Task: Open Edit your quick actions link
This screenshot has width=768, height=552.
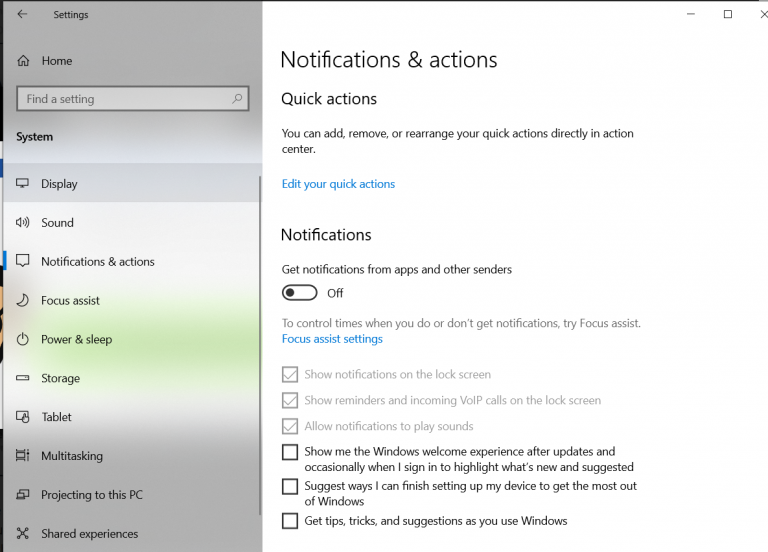Action: (338, 184)
